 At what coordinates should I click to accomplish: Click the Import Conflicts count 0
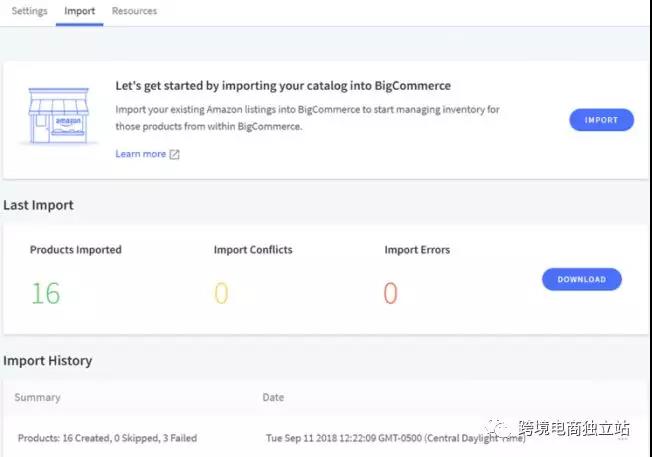tap(221, 293)
